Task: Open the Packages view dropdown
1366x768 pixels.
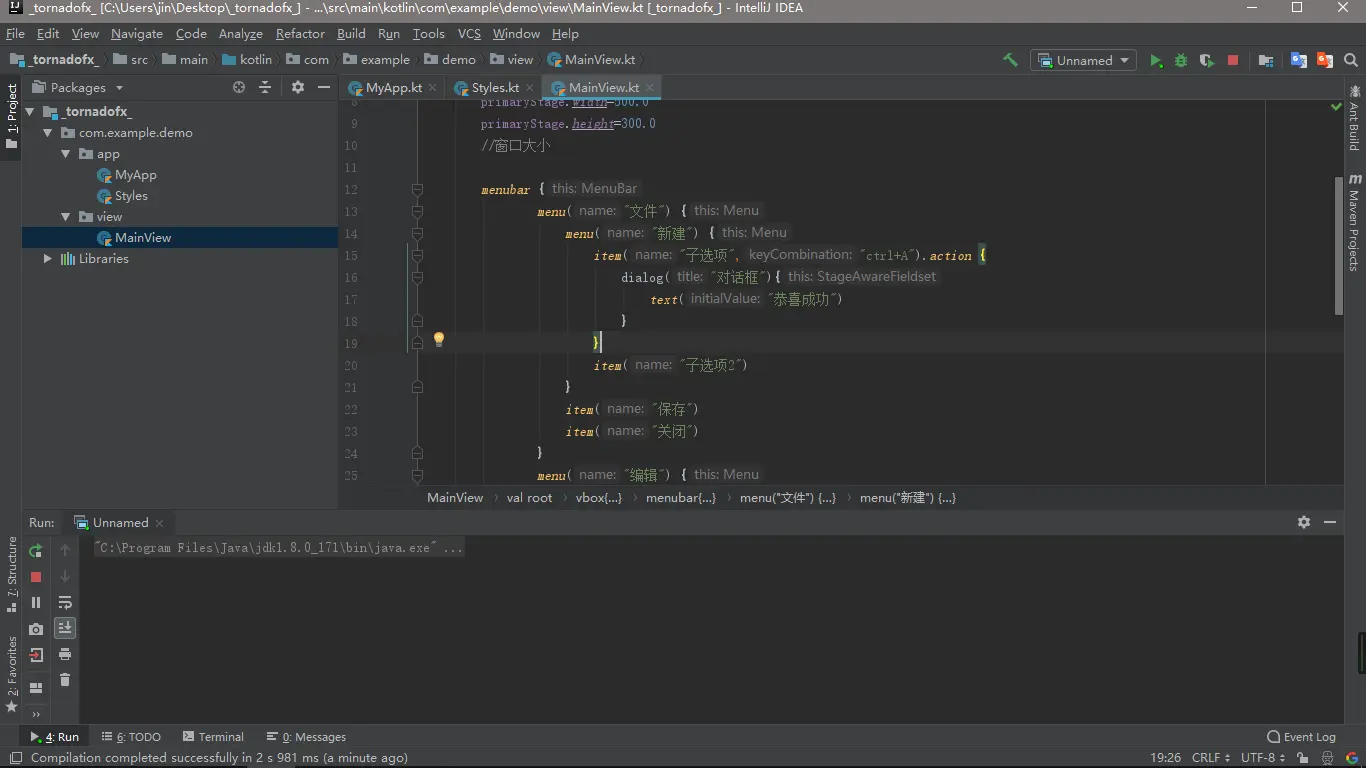Action: click(78, 87)
